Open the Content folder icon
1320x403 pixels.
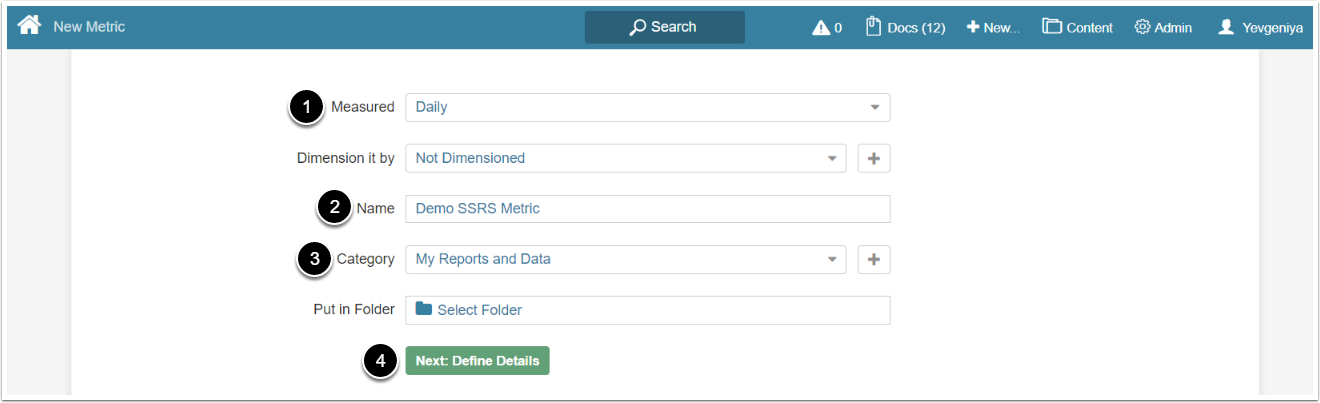(x=1051, y=26)
